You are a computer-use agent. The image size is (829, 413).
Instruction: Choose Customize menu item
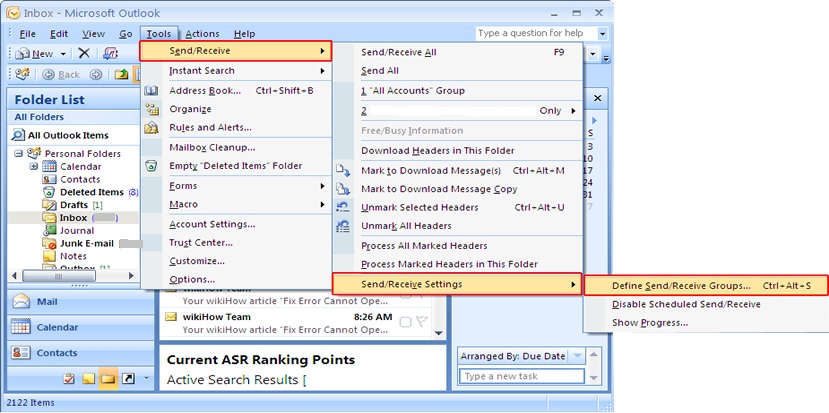click(x=236, y=261)
